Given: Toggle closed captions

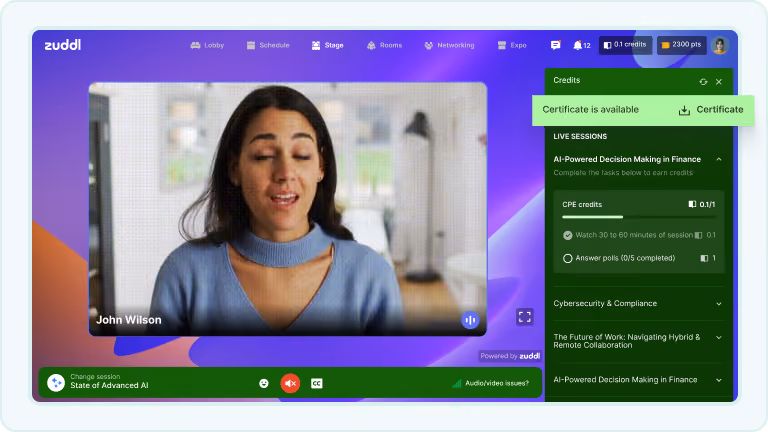Looking at the screenshot, I should click(316, 383).
